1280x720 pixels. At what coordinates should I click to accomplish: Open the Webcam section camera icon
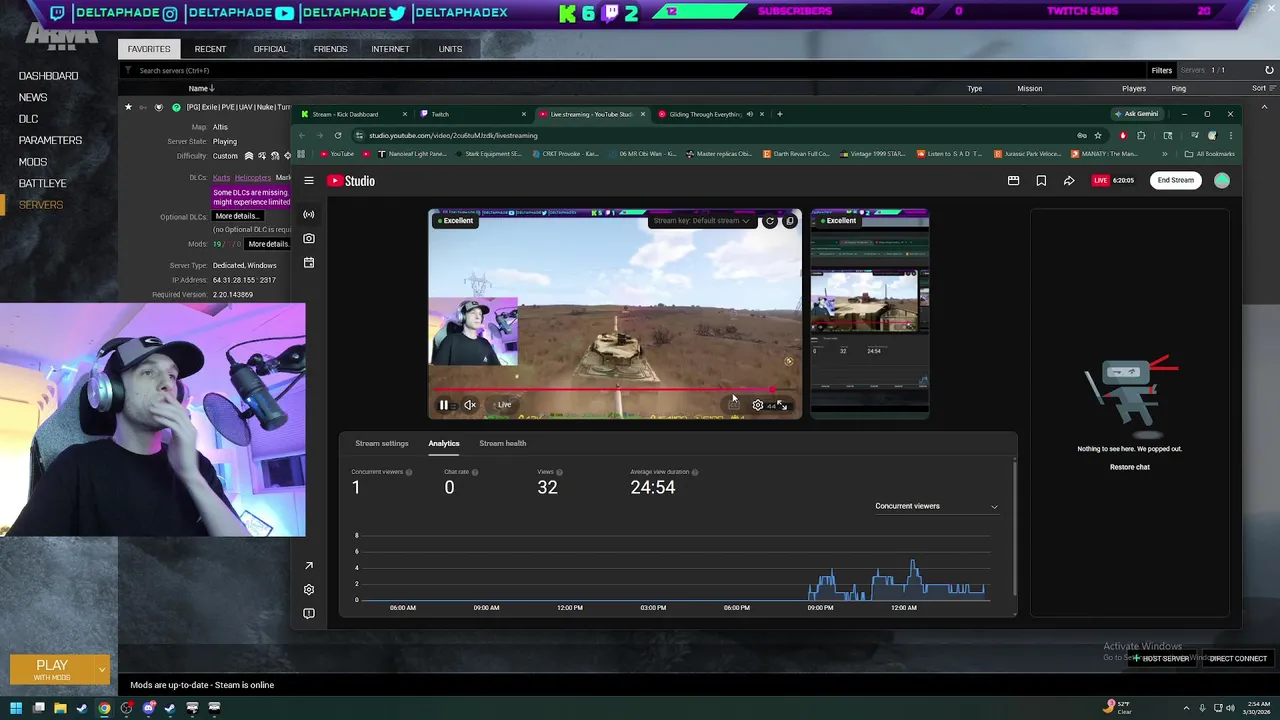309,238
